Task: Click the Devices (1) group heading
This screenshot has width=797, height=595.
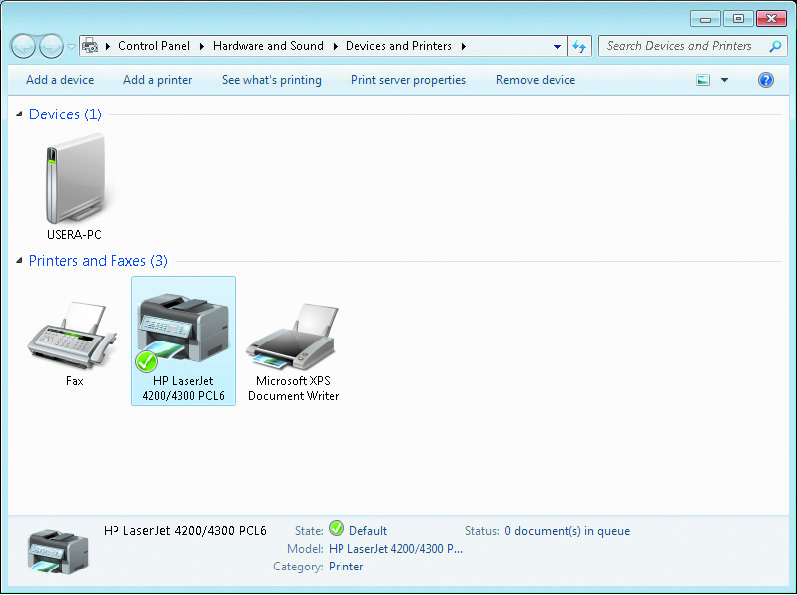Action: [x=65, y=114]
